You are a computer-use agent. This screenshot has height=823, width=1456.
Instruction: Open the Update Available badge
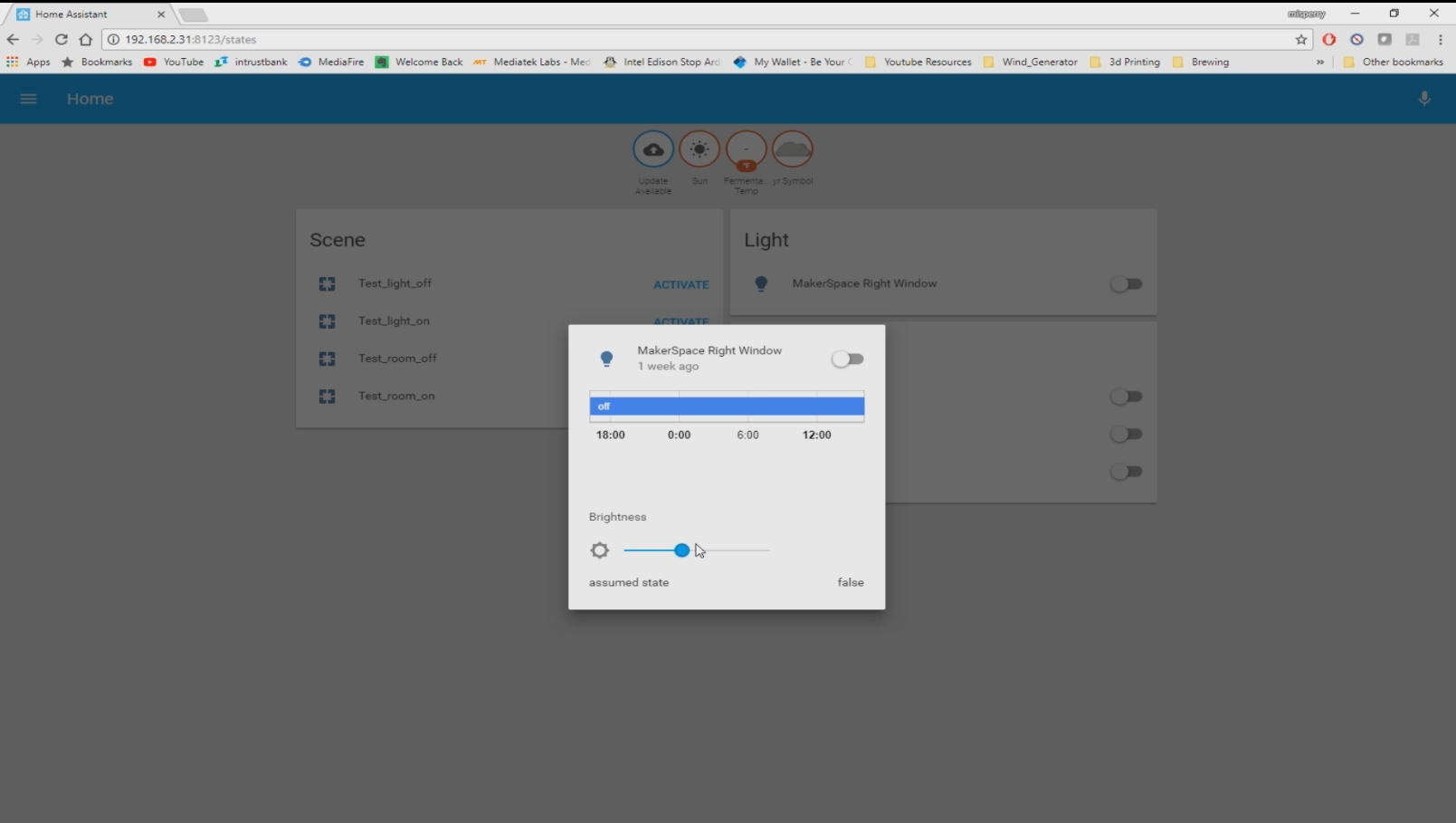(x=653, y=149)
